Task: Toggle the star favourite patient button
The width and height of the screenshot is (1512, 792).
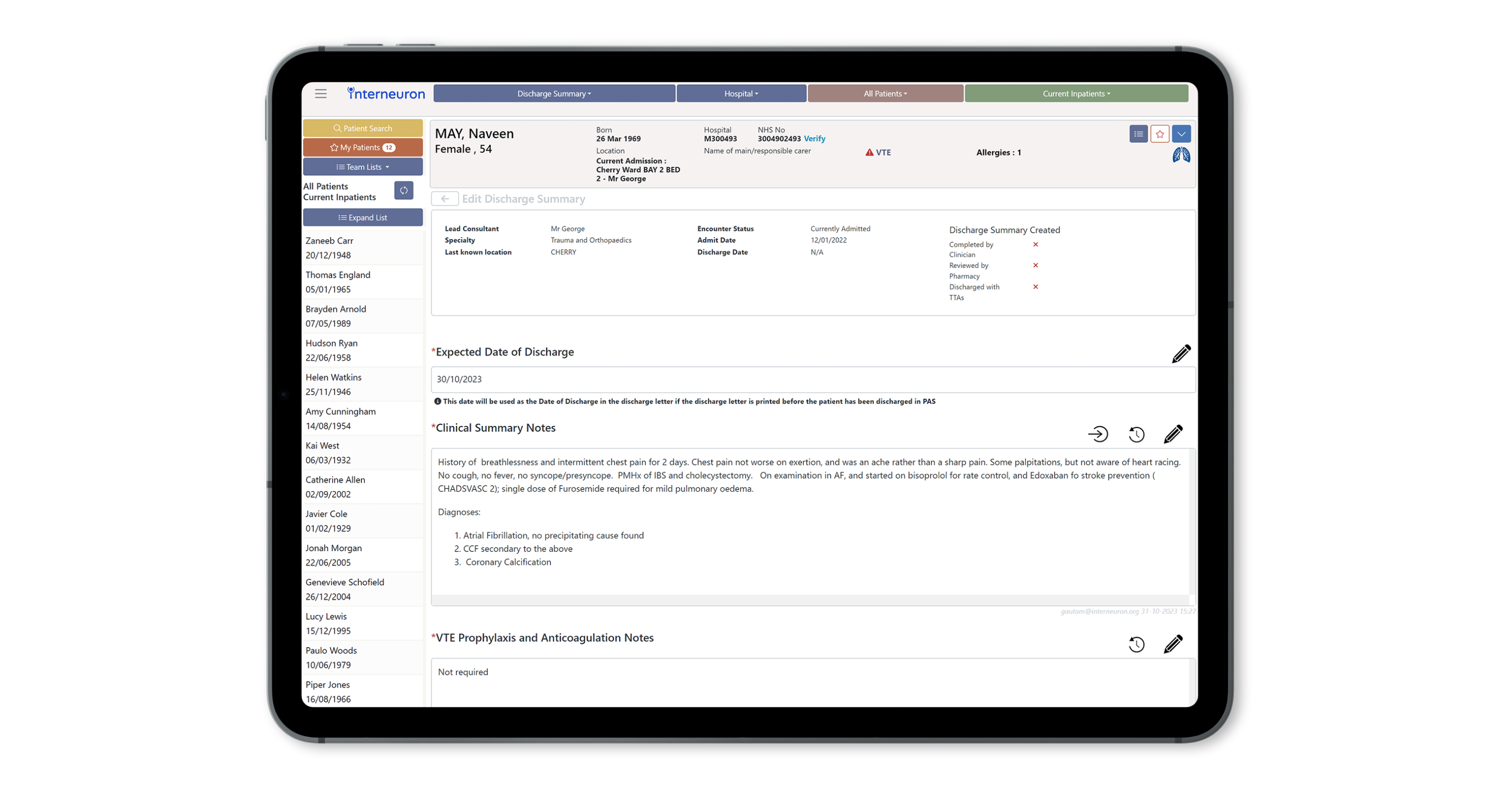Action: (1159, 134)
